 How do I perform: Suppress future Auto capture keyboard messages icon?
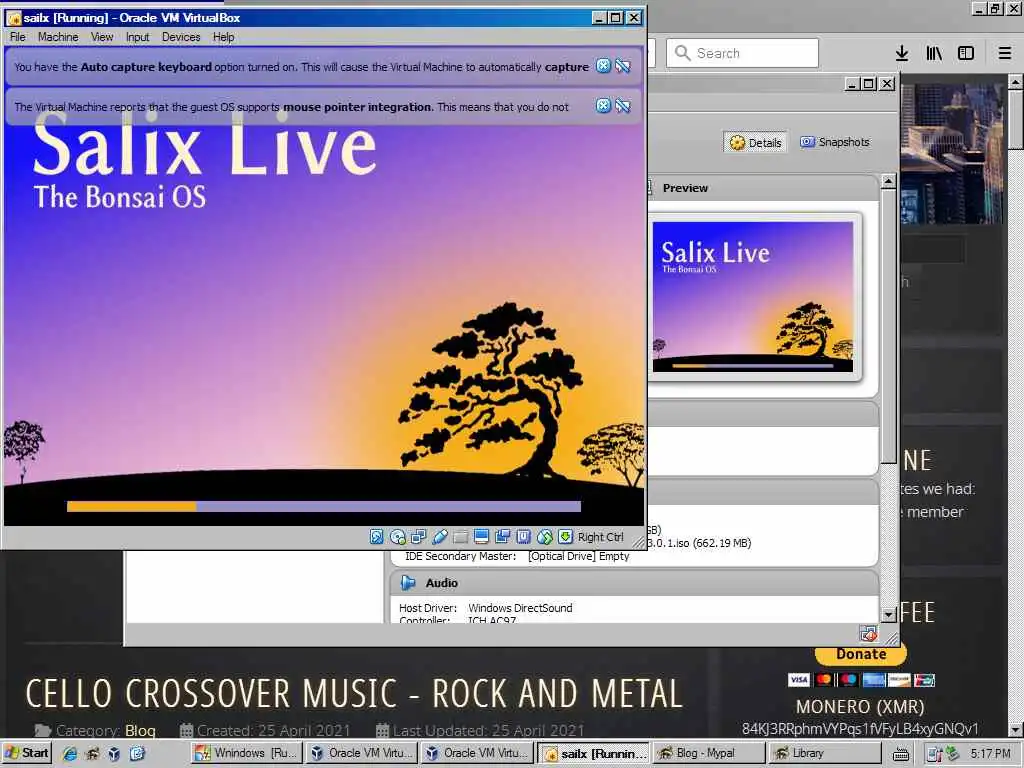pos(623,66)
